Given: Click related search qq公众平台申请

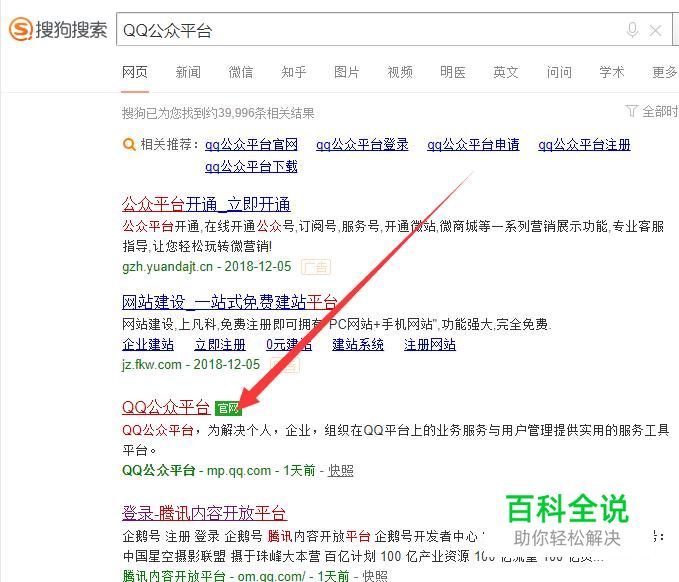Looking at the screenshot, I should 473,144.
